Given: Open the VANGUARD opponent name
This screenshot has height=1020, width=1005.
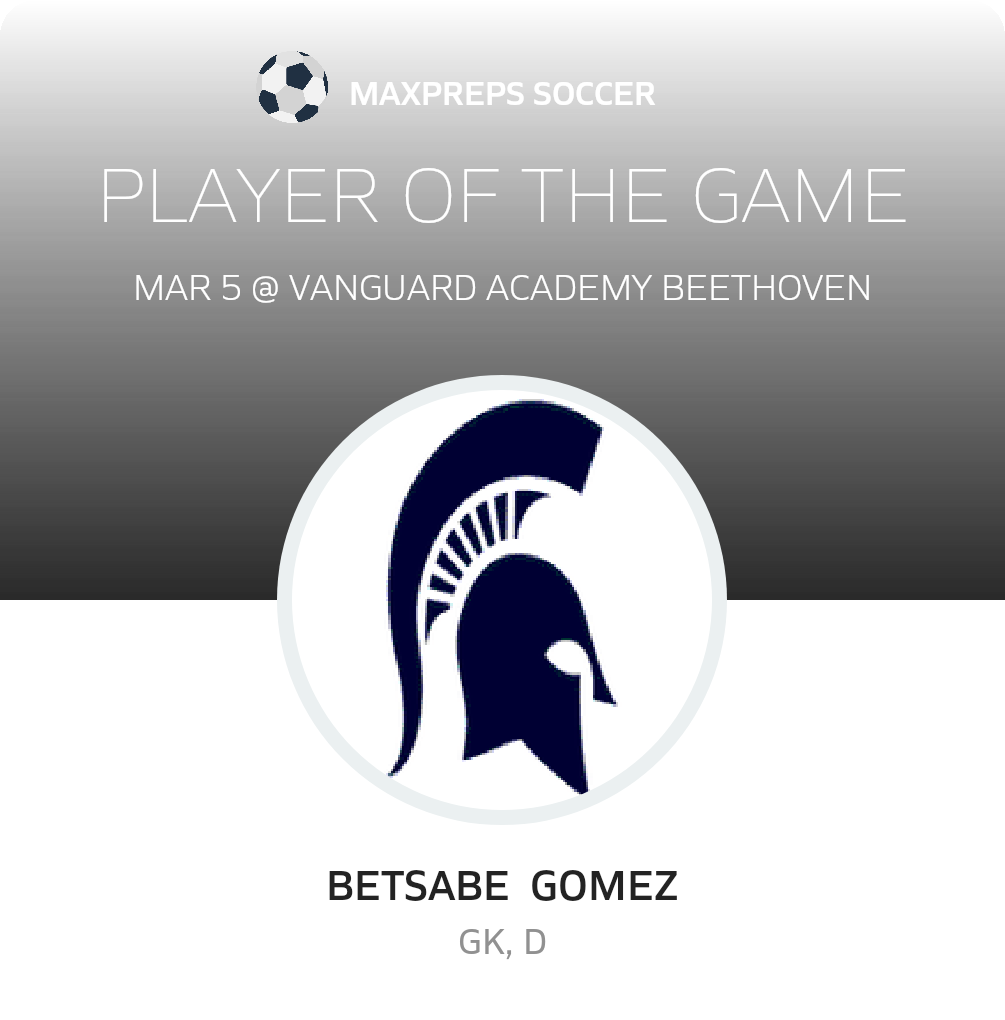Looking at the screenshot, I should 383,288.
